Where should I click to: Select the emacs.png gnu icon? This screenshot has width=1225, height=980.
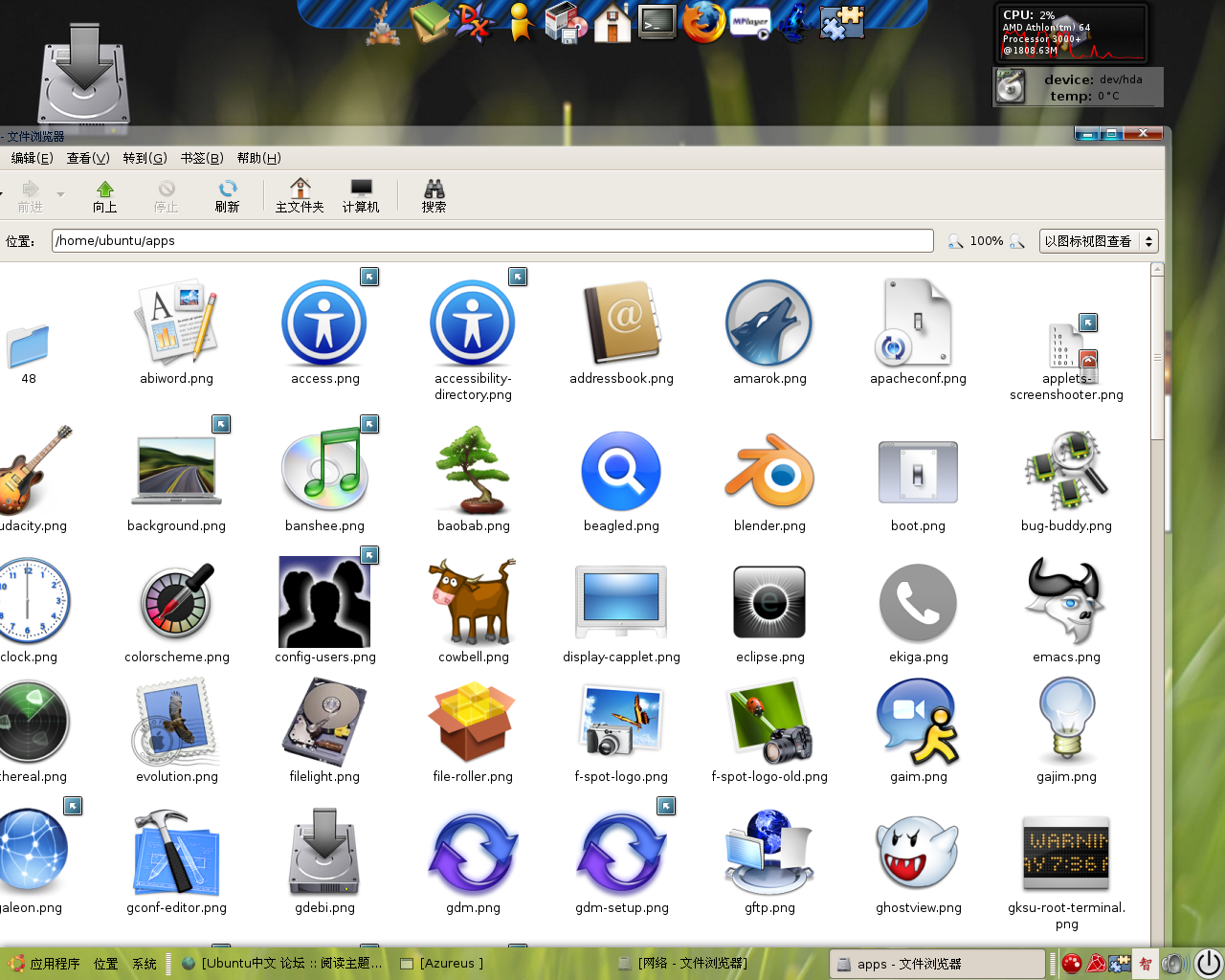1066,601
